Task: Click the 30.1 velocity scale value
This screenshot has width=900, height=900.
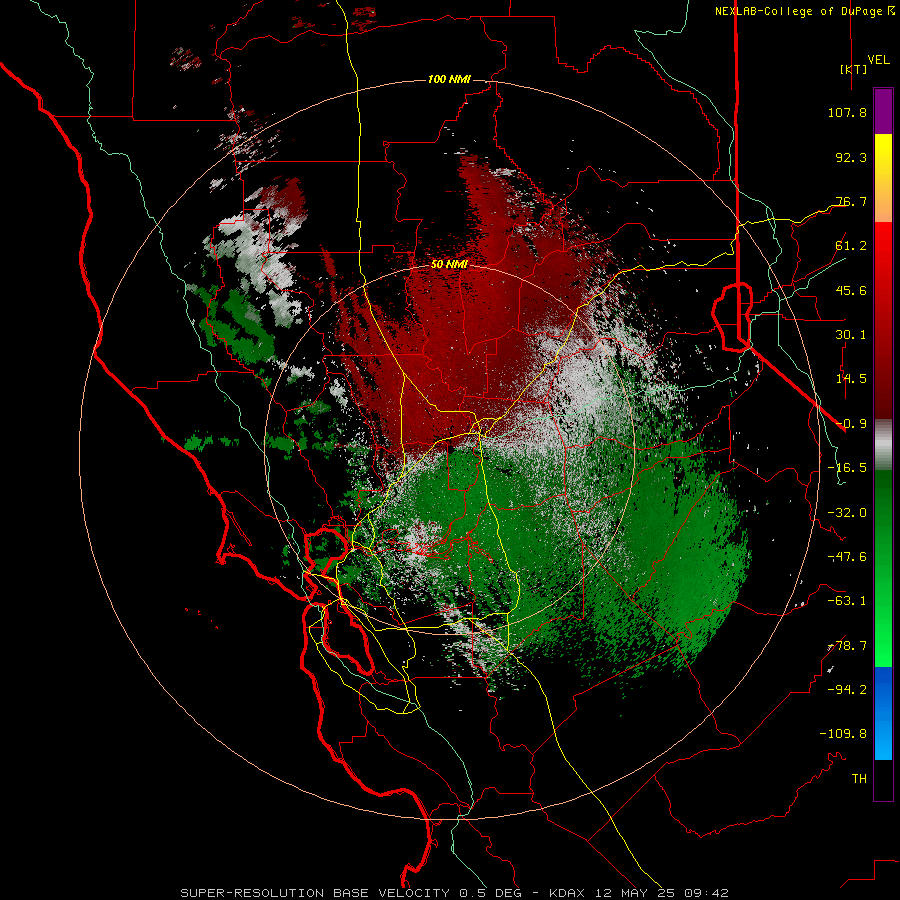Action: click(851, 335)
